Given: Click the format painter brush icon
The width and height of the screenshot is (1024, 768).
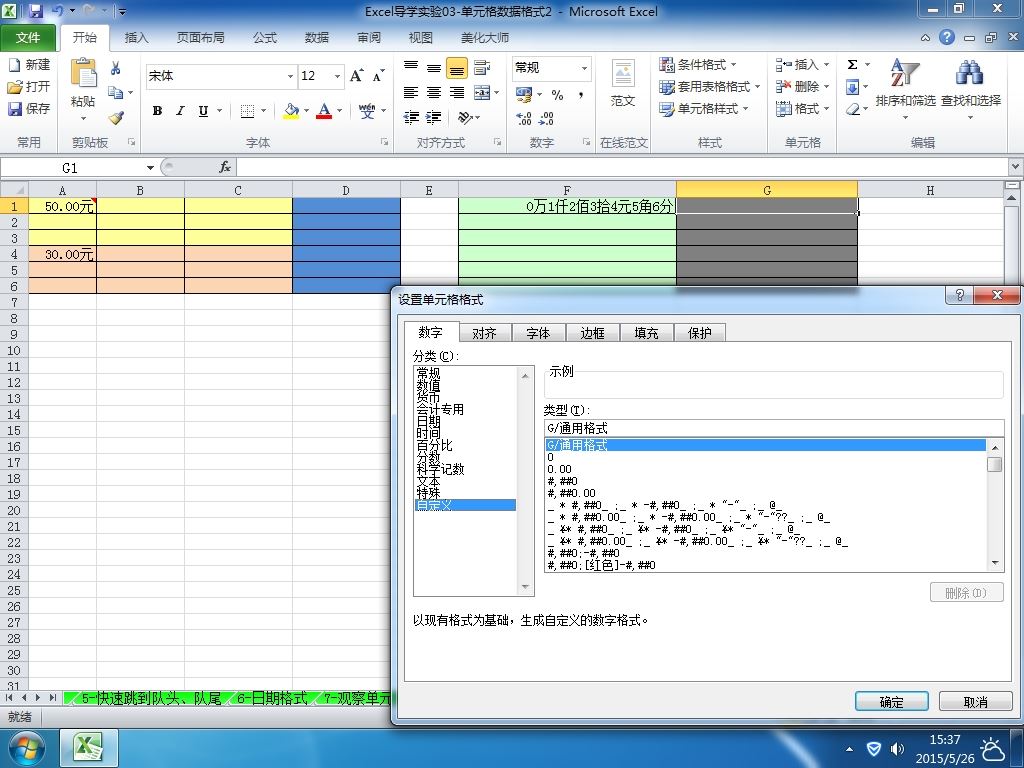Looking at the screenshot, I should tap(116, 118).
